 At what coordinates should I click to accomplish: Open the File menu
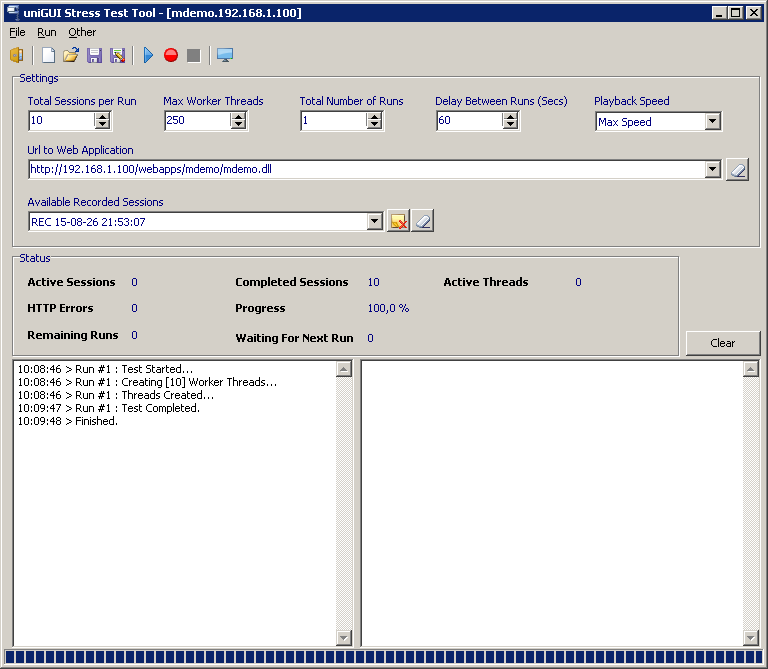tap(17, 32)
